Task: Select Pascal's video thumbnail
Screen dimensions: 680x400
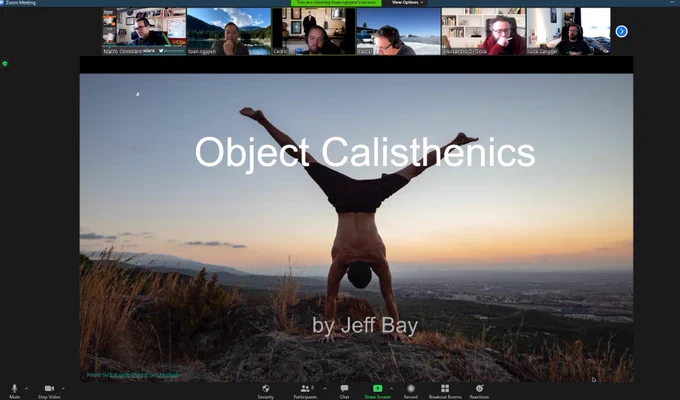Action: (x=399, y=31)
